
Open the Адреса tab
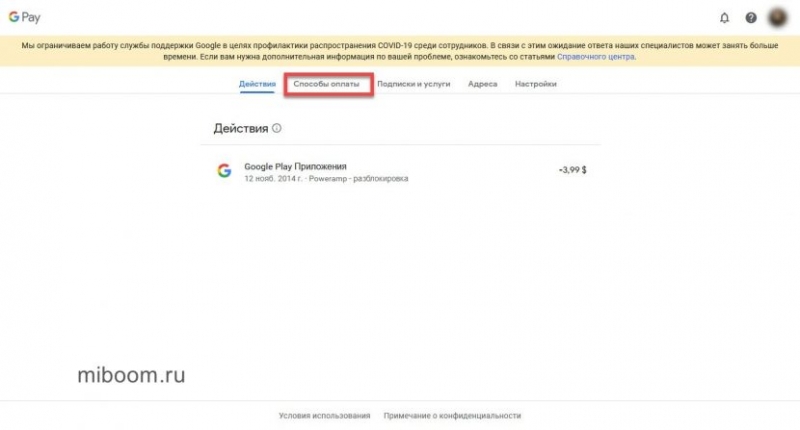(x=483, y=84)
